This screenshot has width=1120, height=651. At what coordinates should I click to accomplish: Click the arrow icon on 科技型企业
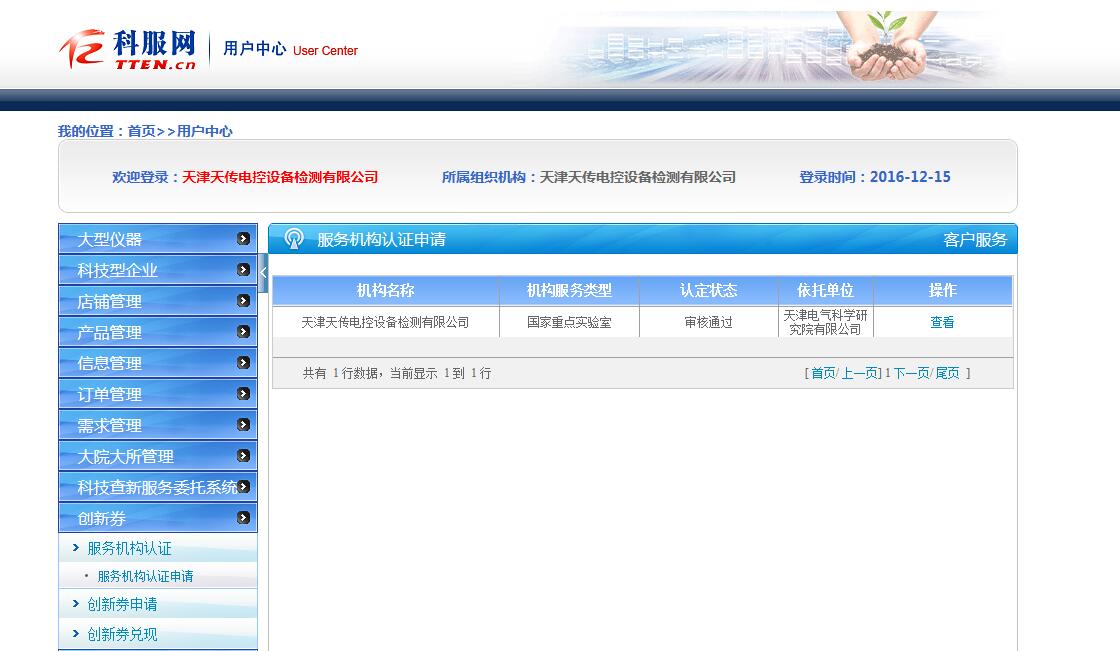coord(243,270)
